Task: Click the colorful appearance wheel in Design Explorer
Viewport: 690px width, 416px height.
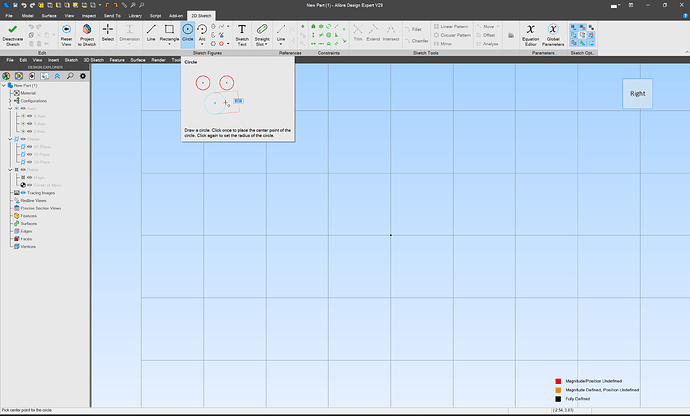Action: coord(6,76)
